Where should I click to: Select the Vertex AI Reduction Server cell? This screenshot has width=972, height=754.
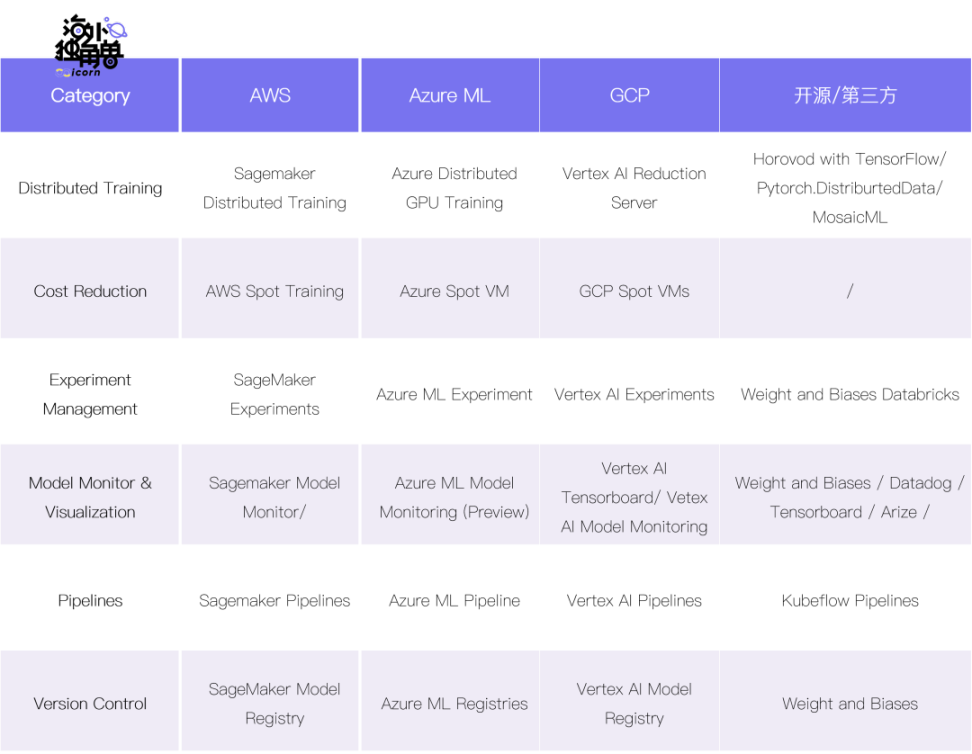(x=634, y=188)
